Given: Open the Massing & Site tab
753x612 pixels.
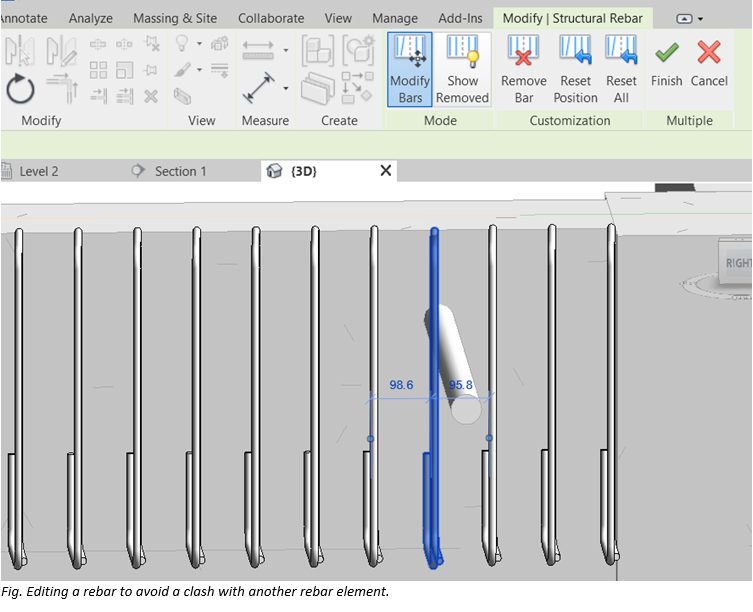Looking at the screenshot, I should click(175, 18).
